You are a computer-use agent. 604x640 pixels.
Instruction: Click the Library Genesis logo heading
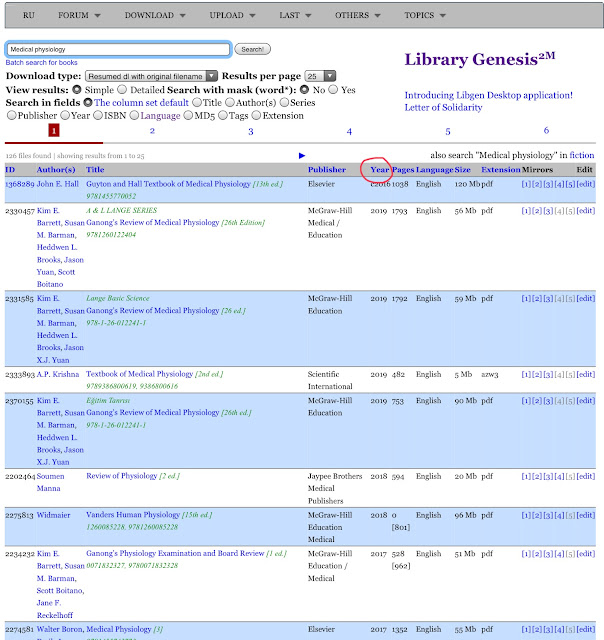coord(480,59)
